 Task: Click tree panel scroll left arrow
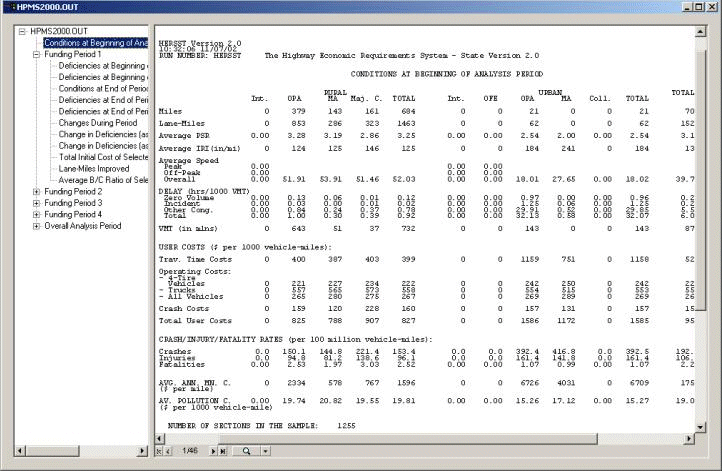click(20, 451)
